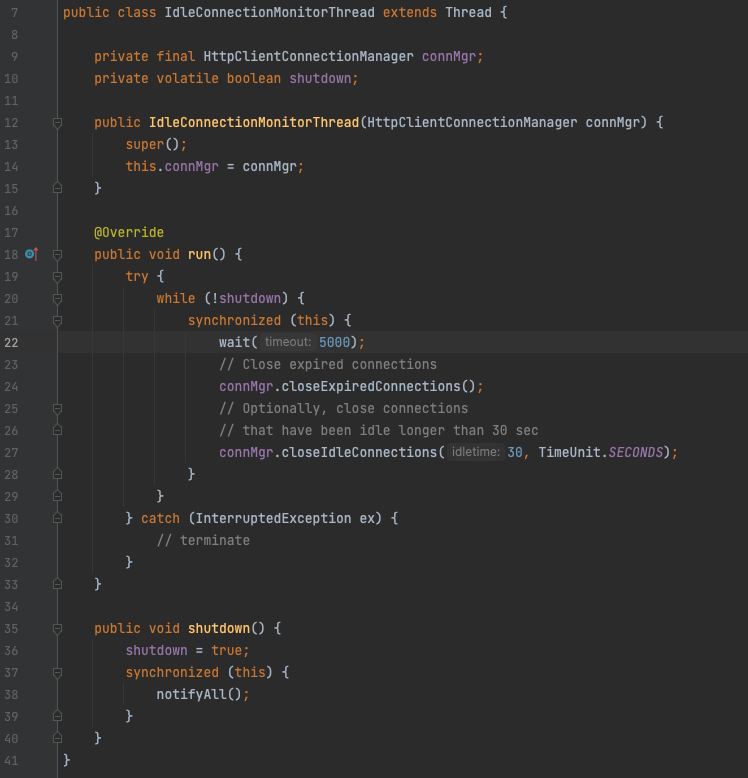Image resolution: width=748 pixels, height=778 pixels.
Task: Click 'try' keyword on line 19
Action: [137, 276]
